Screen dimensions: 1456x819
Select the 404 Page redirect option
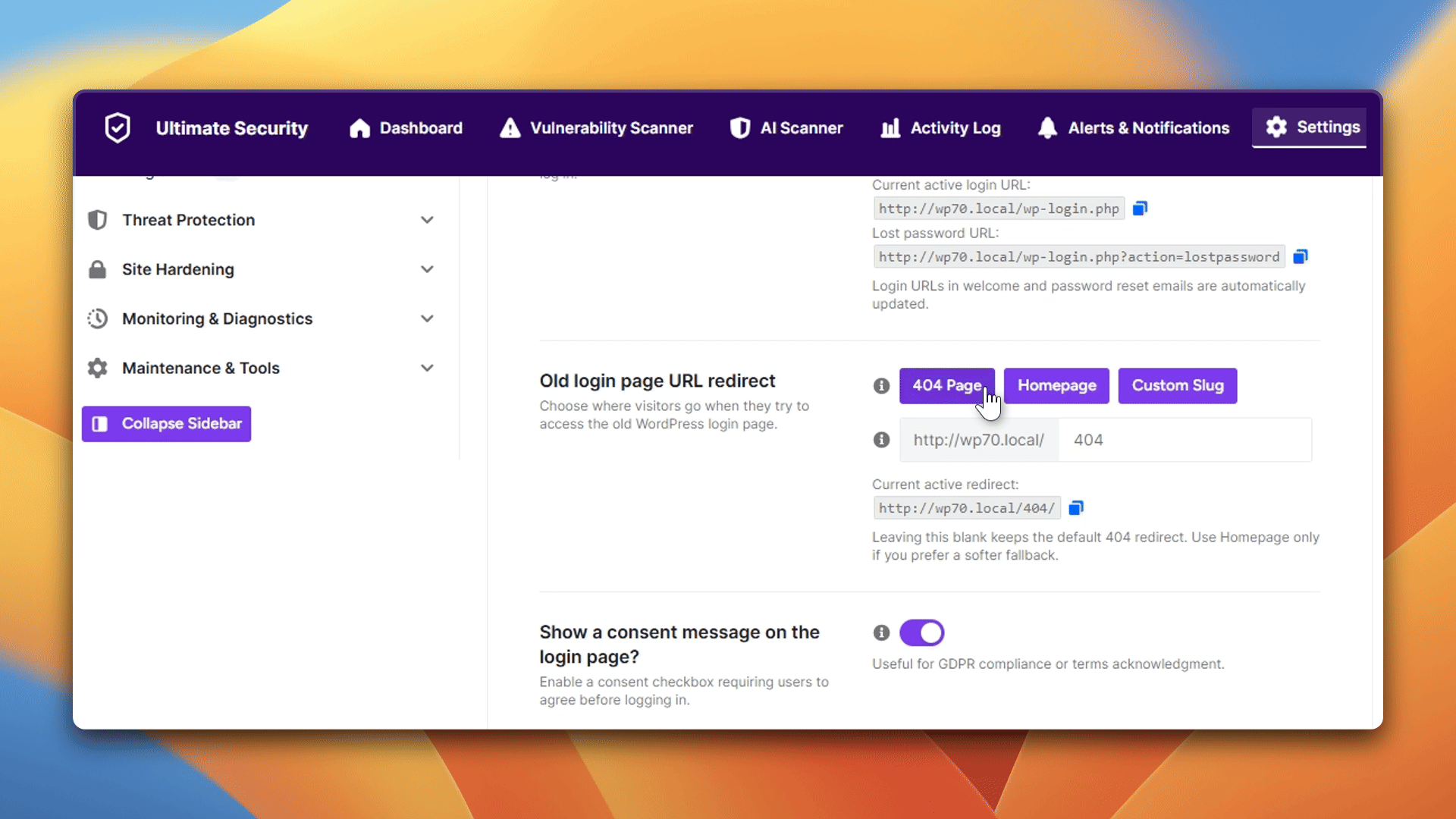(x=947, y=386)
